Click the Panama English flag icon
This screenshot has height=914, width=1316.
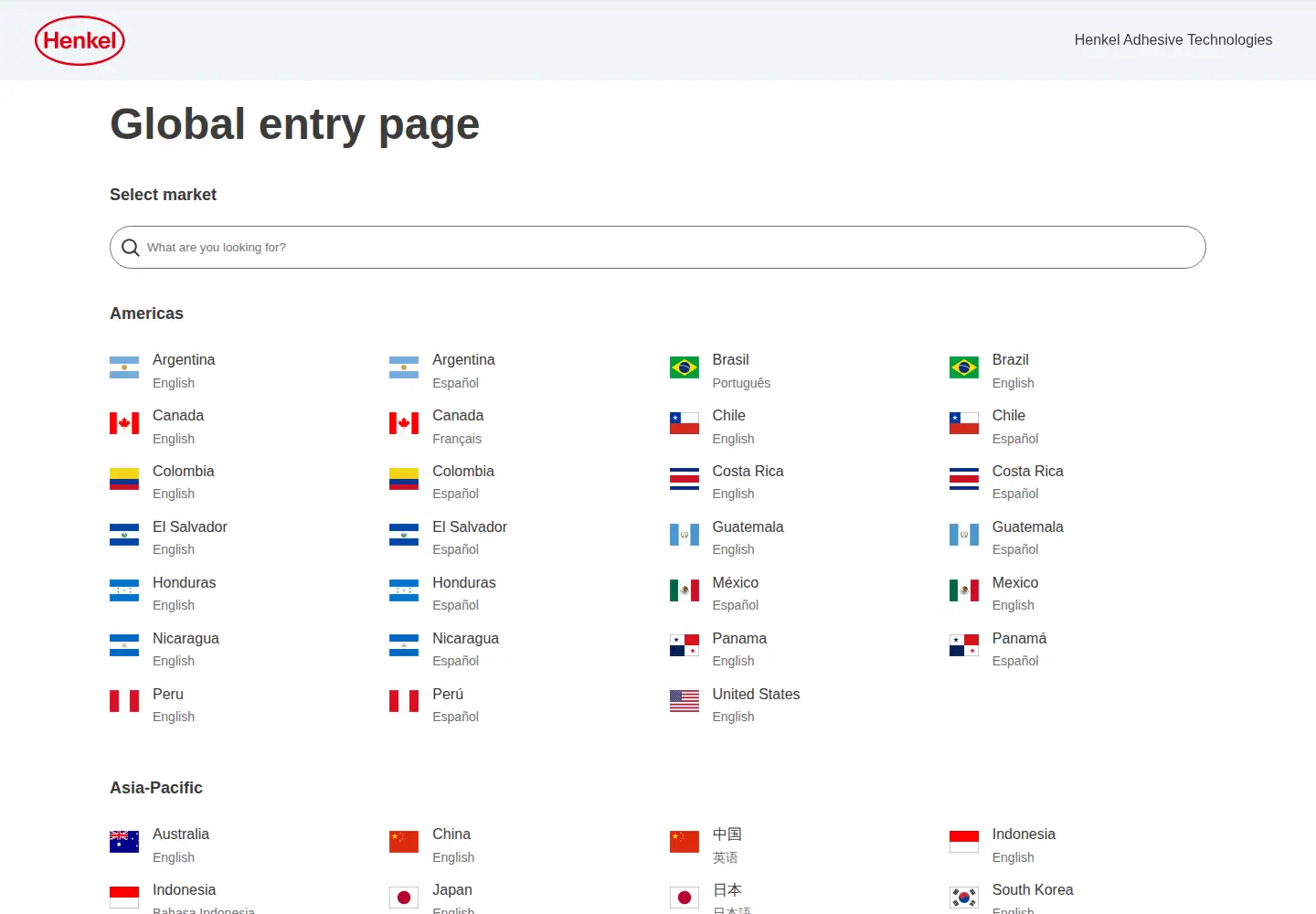click(685, 646)
